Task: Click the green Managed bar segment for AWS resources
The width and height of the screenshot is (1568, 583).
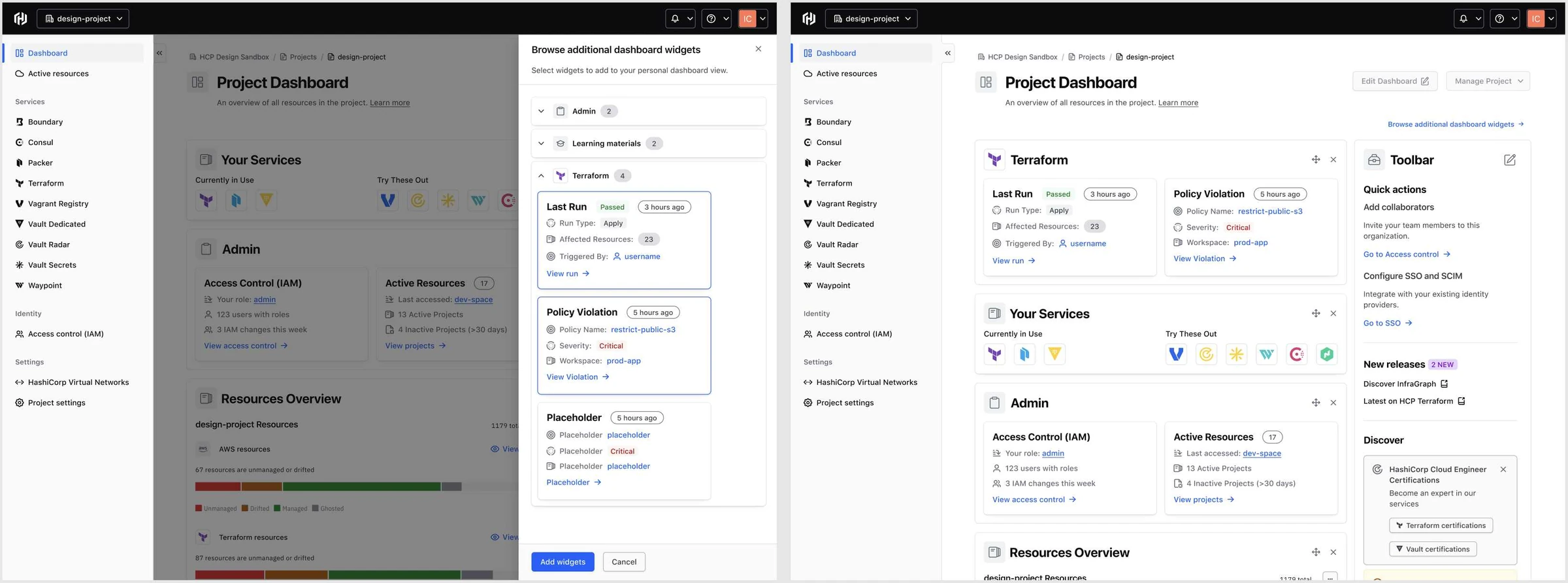Action: pyautogui.click(x=361, y=486)
